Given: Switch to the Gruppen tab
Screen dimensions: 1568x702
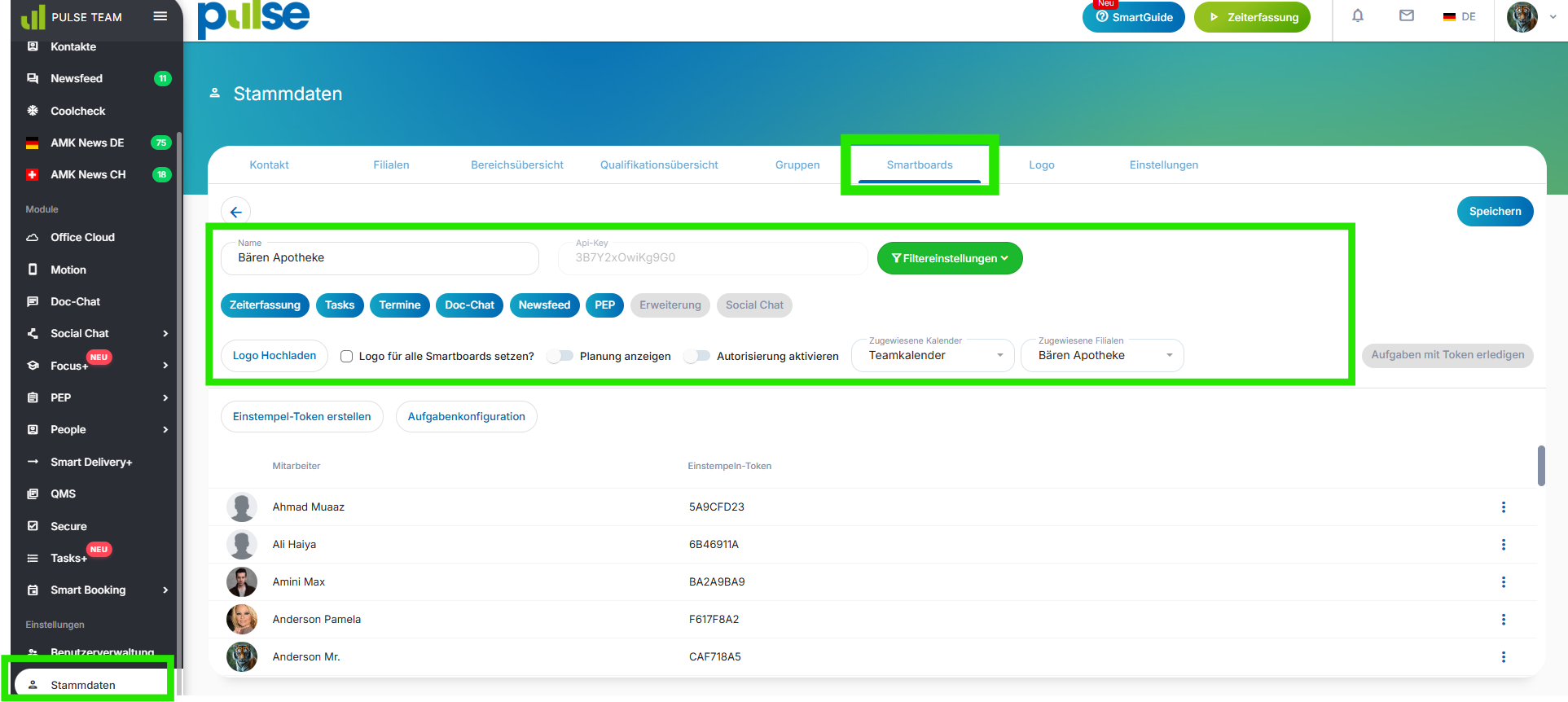Looking at the screenshot, I should point(797,165).
